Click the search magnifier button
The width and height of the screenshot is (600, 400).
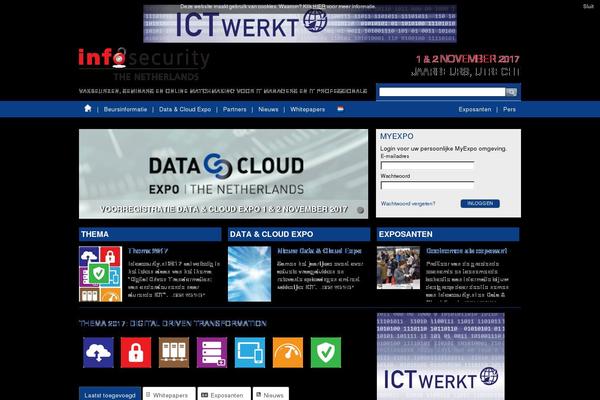point(511,92)
